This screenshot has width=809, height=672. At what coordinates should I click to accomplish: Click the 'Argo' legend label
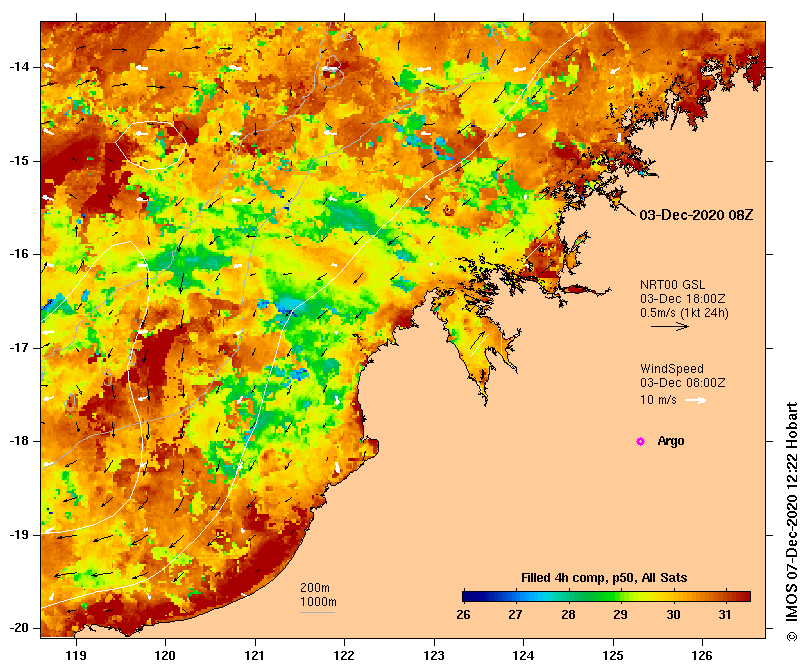coord(671,441)
